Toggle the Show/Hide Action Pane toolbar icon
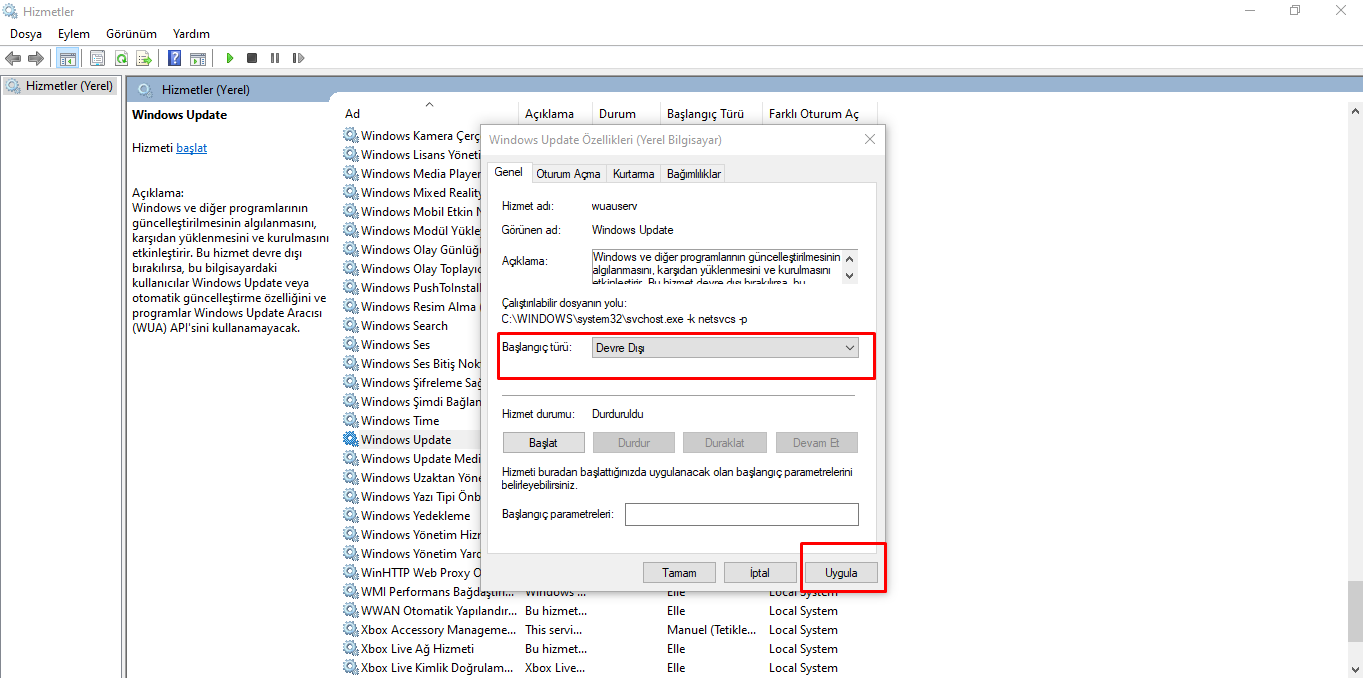Viewport: 1363px width, 678px height. 198,58
